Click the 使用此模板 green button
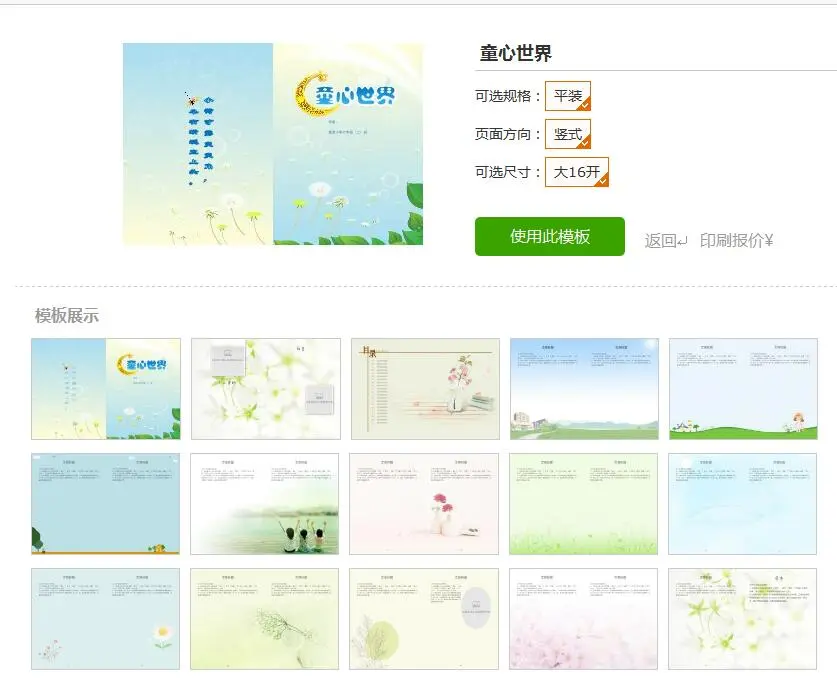 click(x=550, y=236)
